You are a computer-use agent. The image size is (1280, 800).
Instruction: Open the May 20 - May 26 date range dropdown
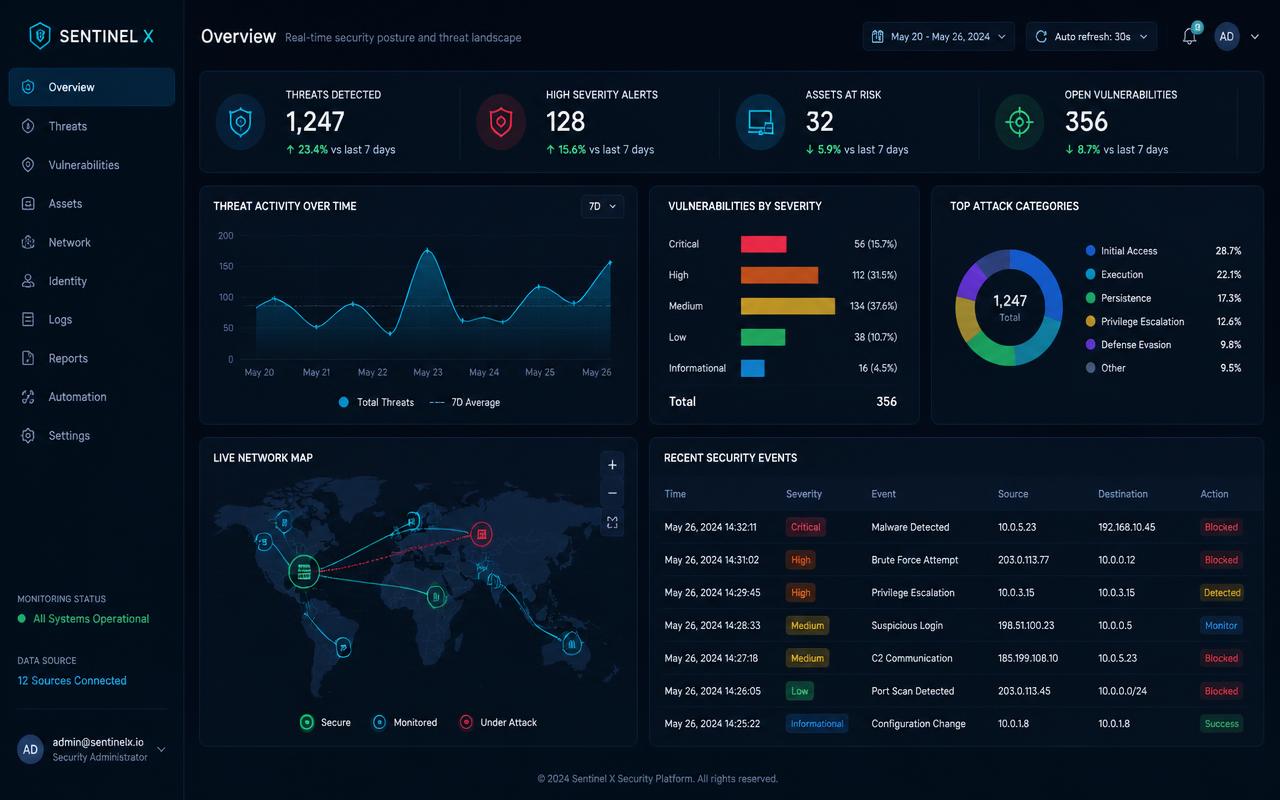click(x=939, y=37)
